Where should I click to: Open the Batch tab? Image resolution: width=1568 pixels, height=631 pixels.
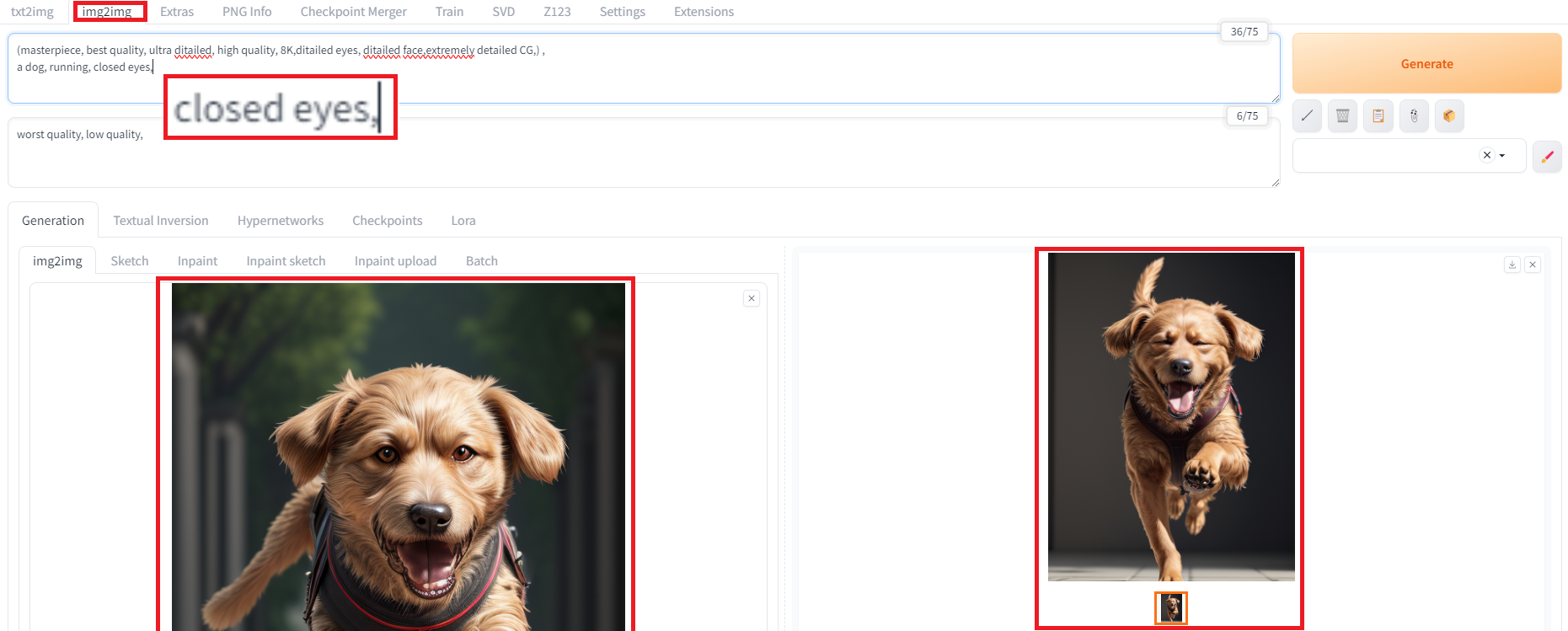coord(482,261)
